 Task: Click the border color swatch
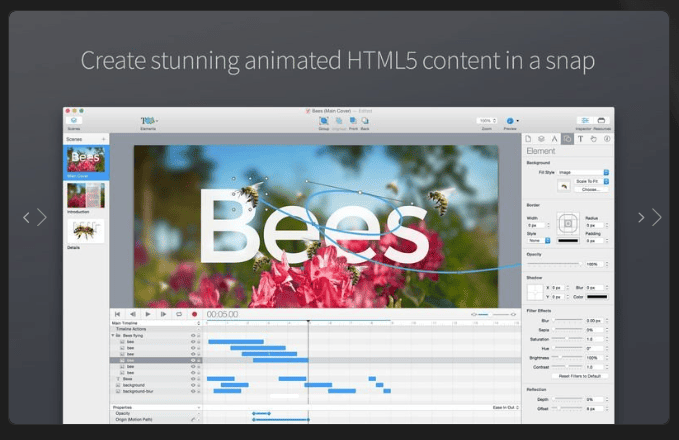point(568,240)
